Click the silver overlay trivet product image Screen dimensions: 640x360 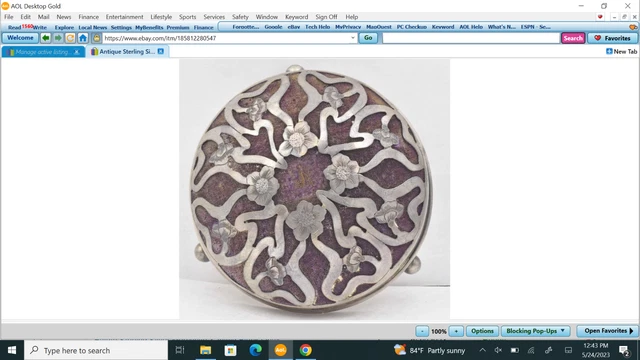[314, 189]
